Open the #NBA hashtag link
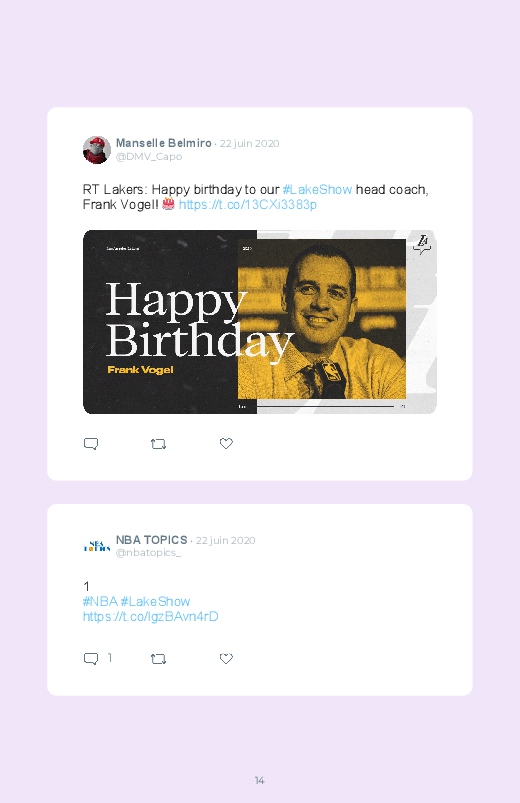This screenshot has width=520, height=803. pyautogui.click(x=100, y=601)
